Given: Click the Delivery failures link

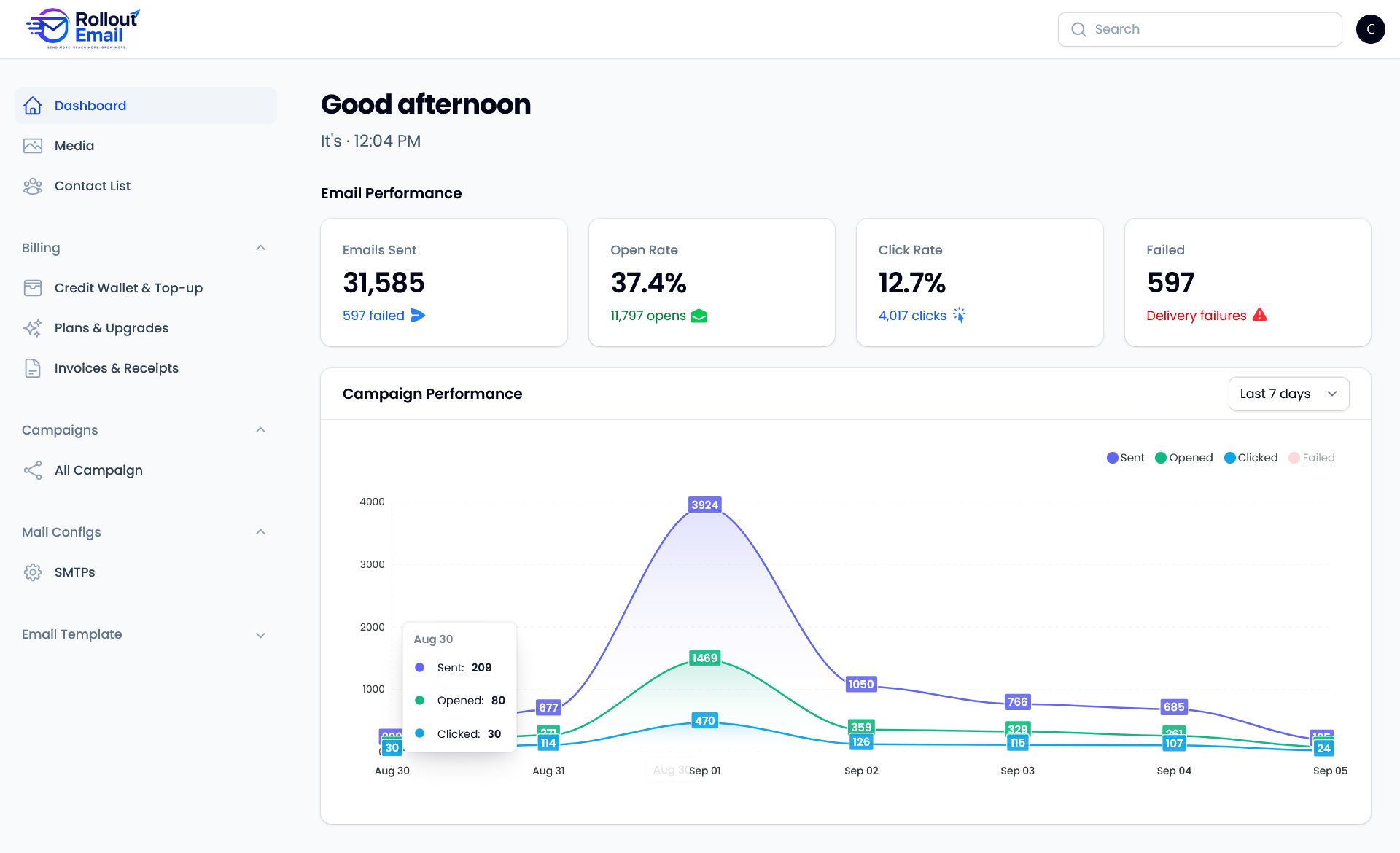Looking at the screenshot, I should (x=1197, y=316).
